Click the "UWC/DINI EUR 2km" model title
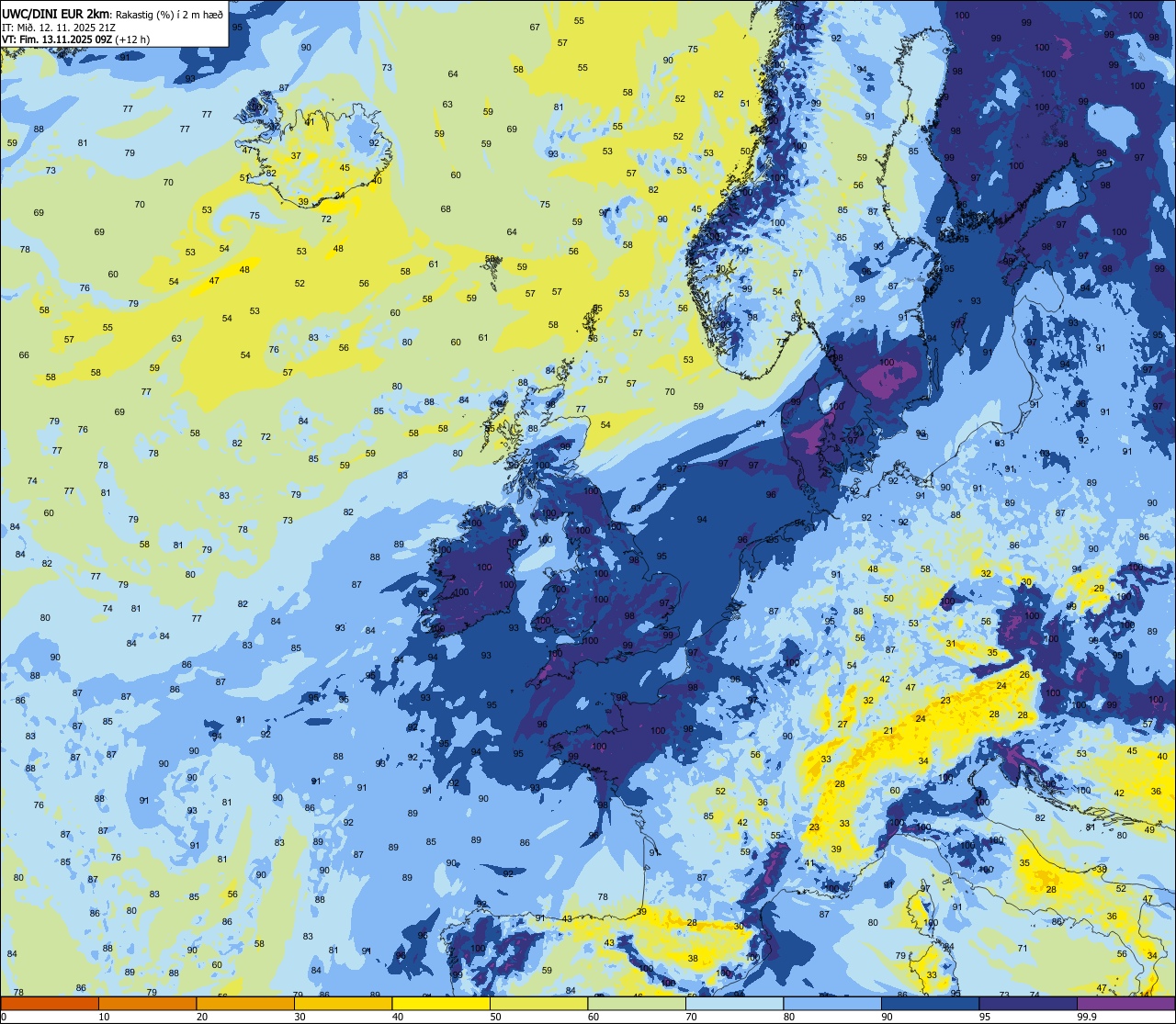This screenshot has height=1024, width=1176. point(56,13)
